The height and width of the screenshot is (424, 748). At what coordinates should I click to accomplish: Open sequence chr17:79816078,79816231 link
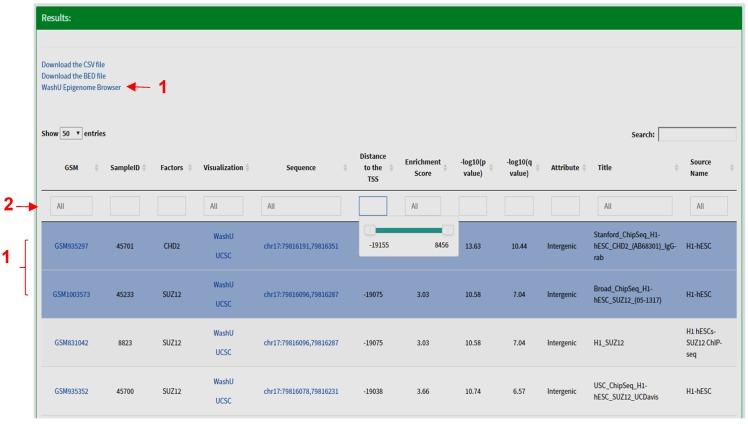[301, 392]
